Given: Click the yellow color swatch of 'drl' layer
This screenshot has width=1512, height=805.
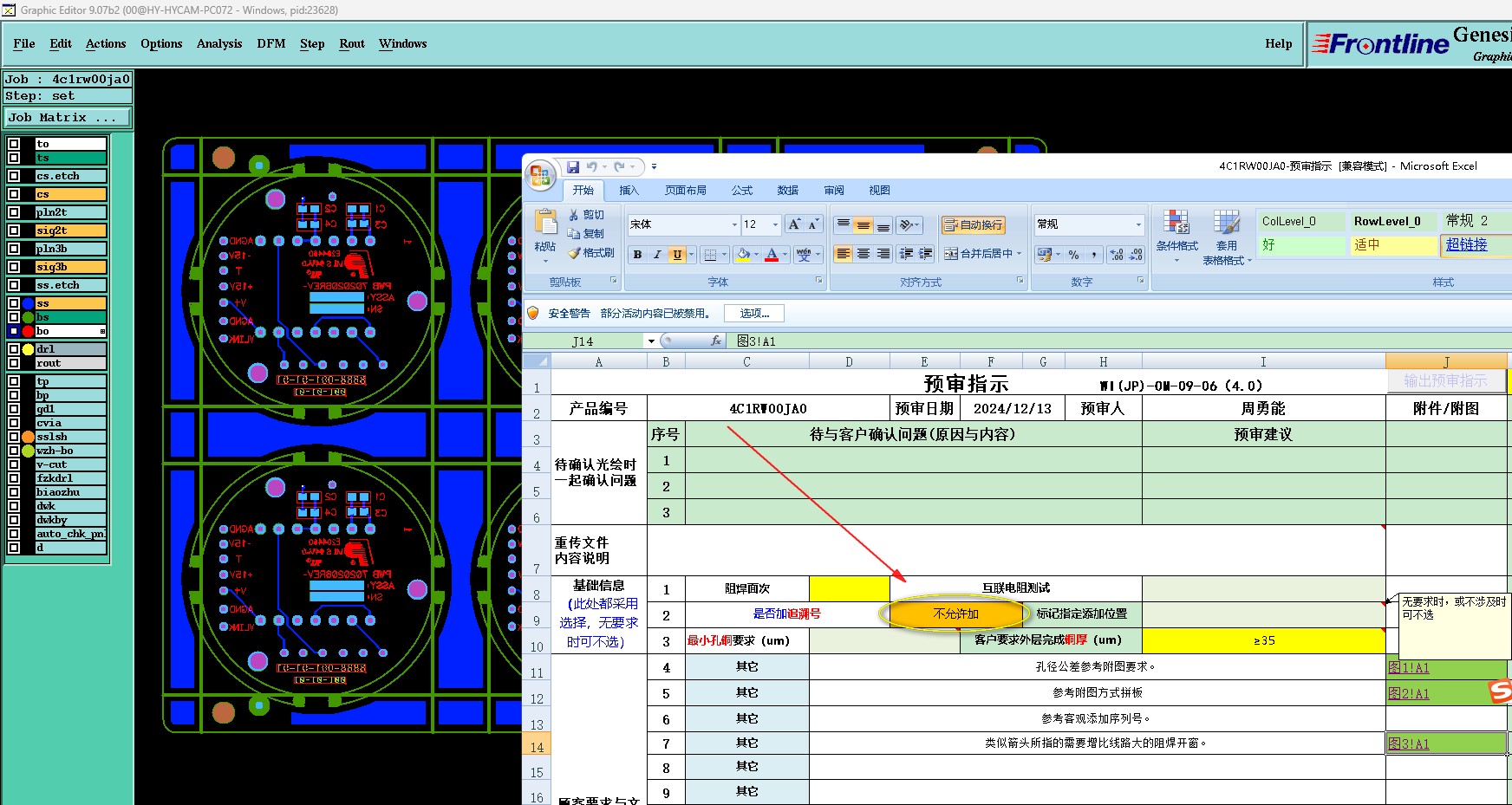Looking at the screenshot, I should pos(28,349).
